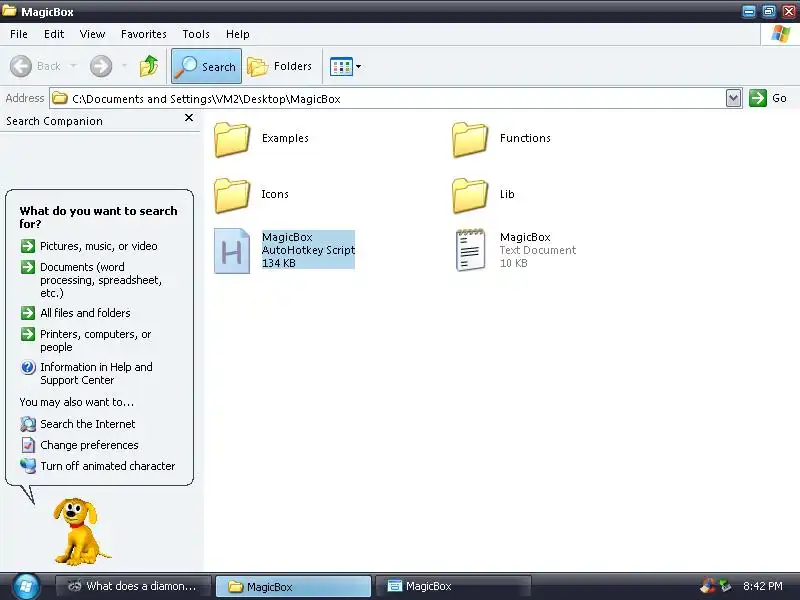Click the green arrow beside All files and folders
800x600 pixels.
click(28, 313)
